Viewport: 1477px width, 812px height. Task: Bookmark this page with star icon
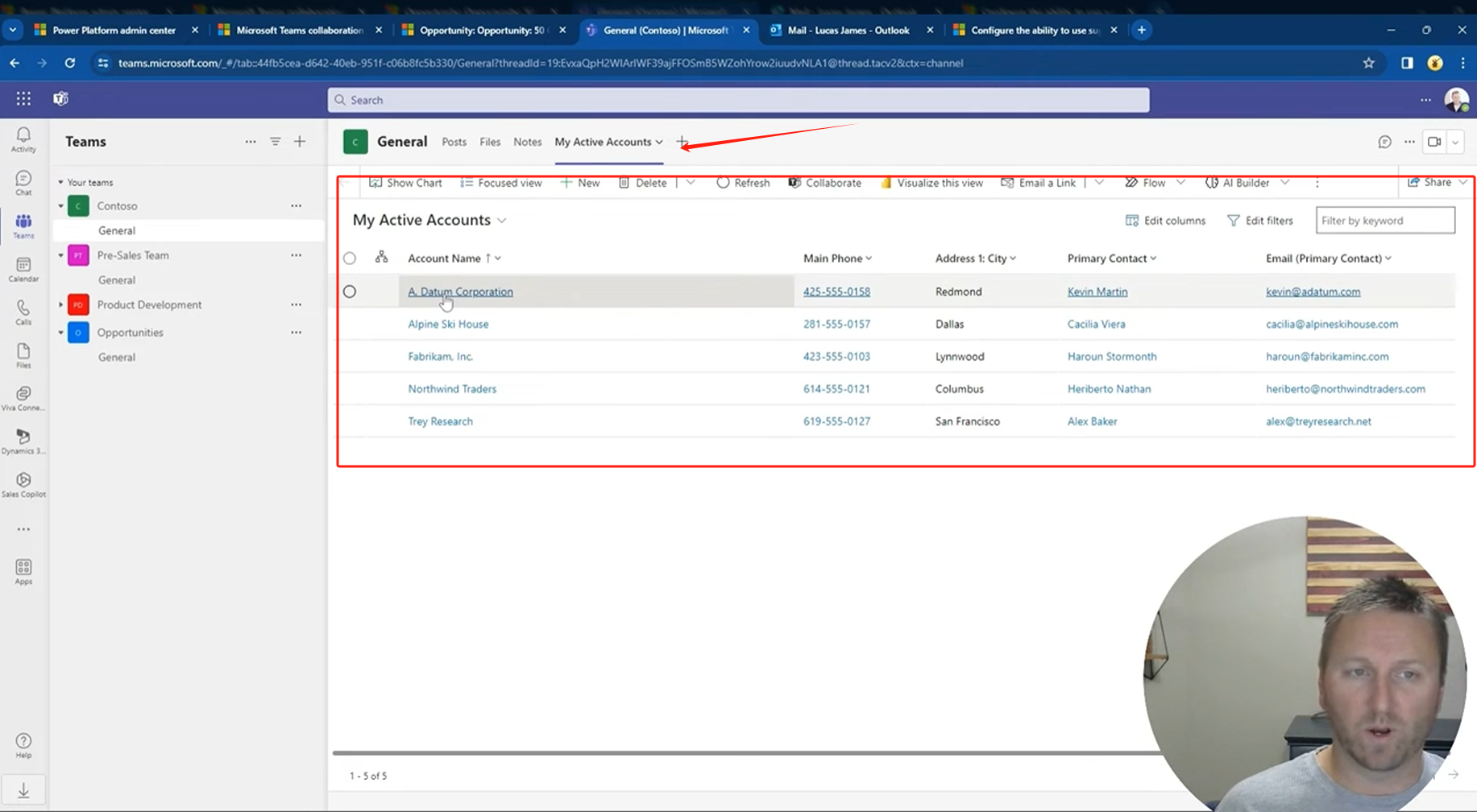coord(1368,63)
